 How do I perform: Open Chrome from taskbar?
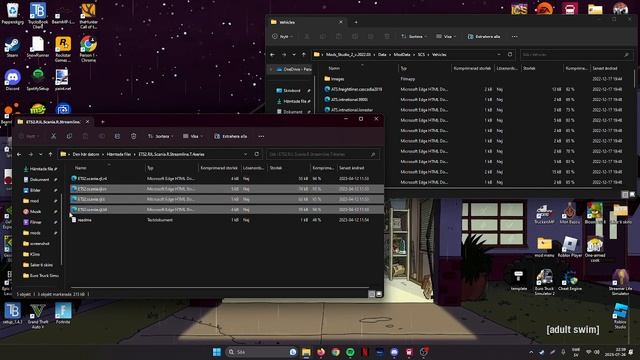point(336,352)
